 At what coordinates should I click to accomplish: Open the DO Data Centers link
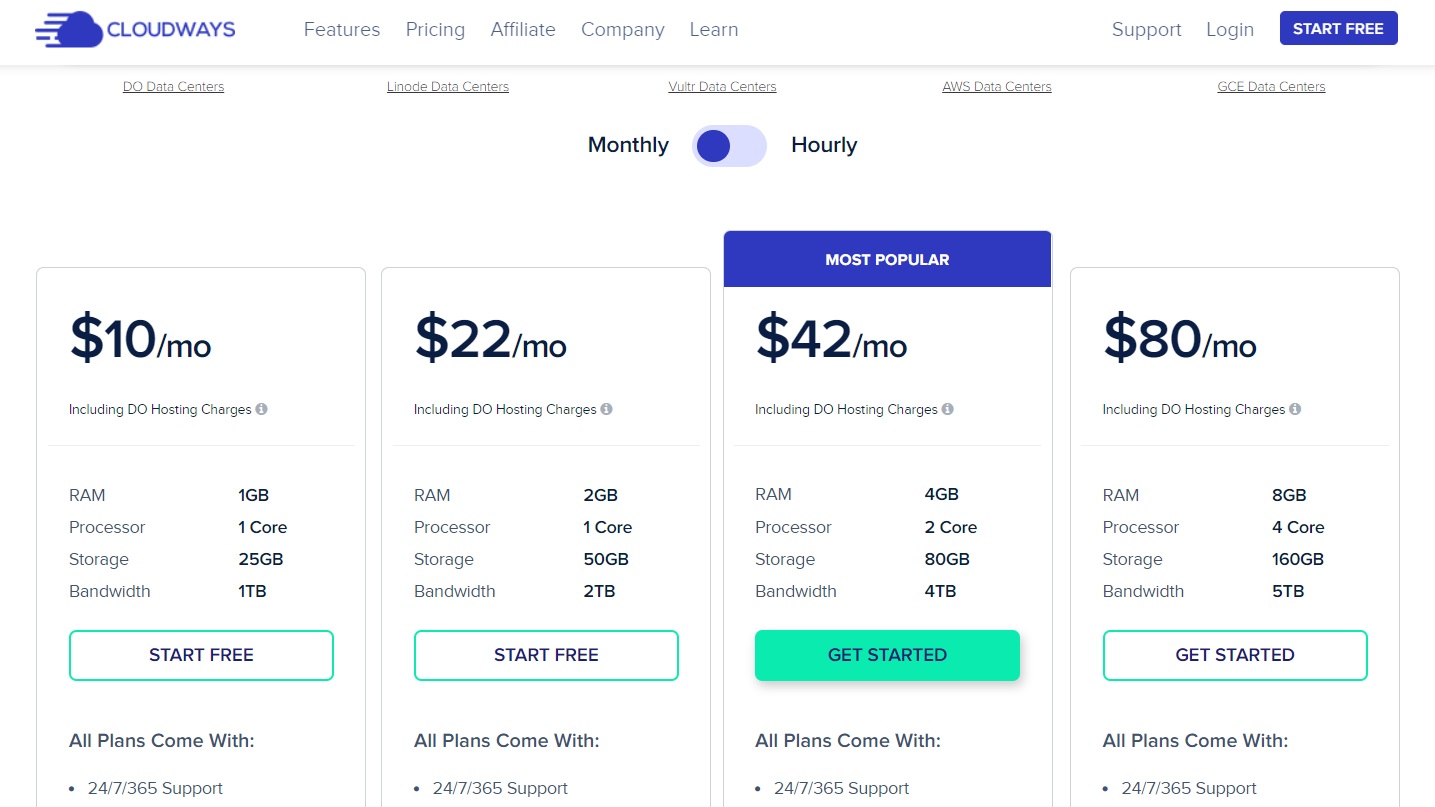173,87
